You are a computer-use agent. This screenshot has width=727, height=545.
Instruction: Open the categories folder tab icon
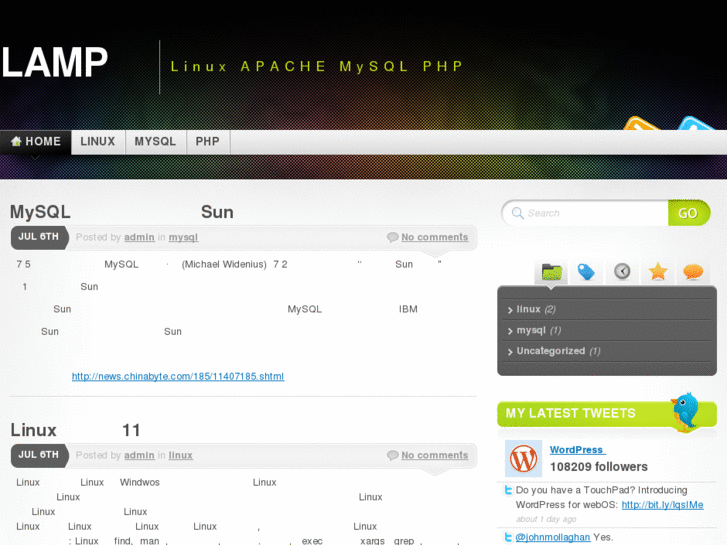tap(551, 272)
